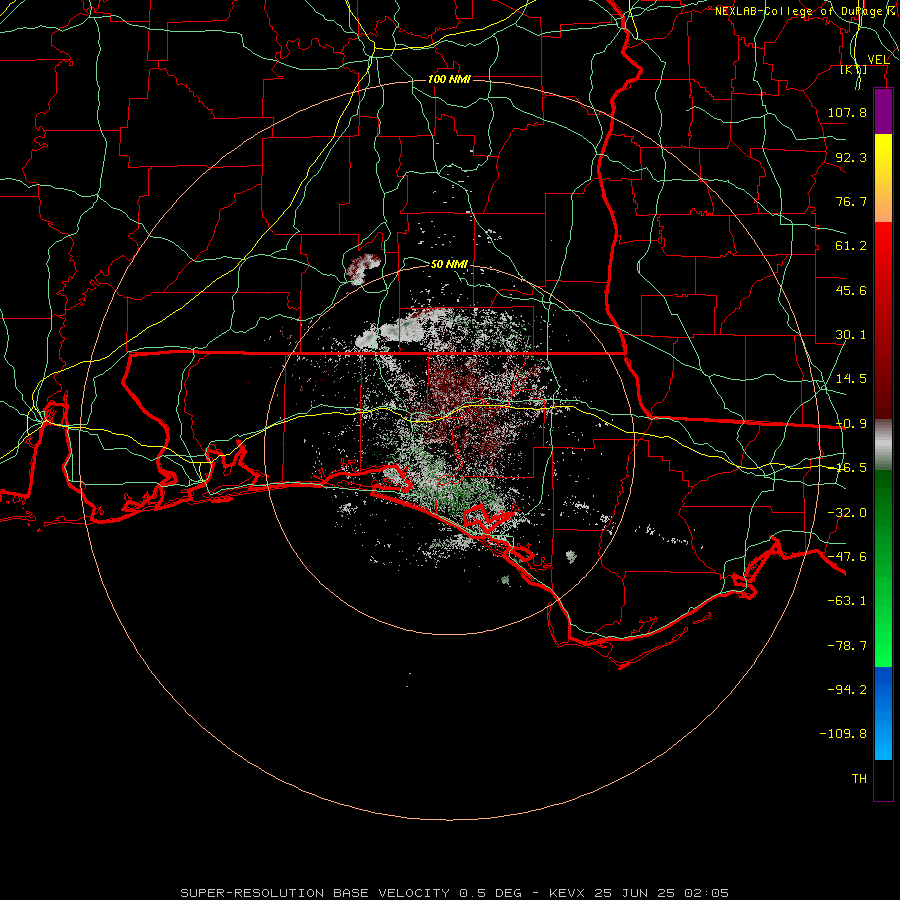Click the 45.6 velocity scale value
Screen dimensions: 900x900
(x=851, y=290)
